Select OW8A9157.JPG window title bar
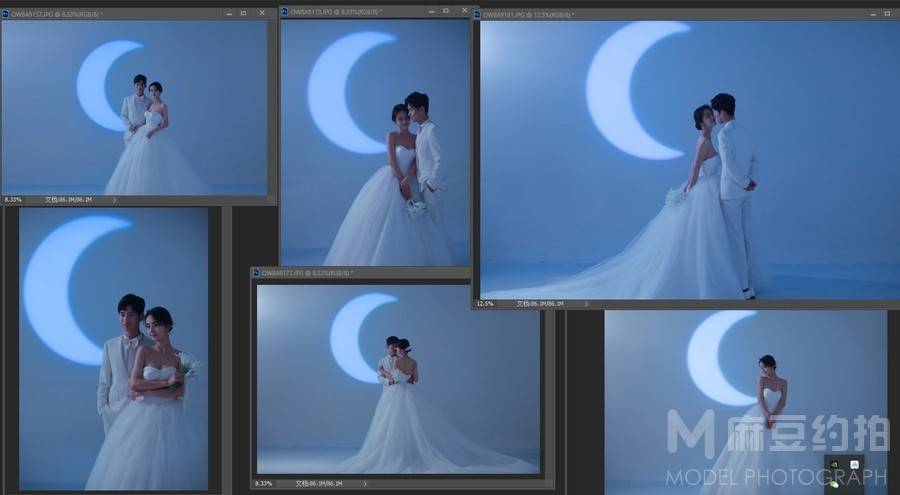This screenshot has height=495, width=900. pyautogui.click(x=138, y=13)
